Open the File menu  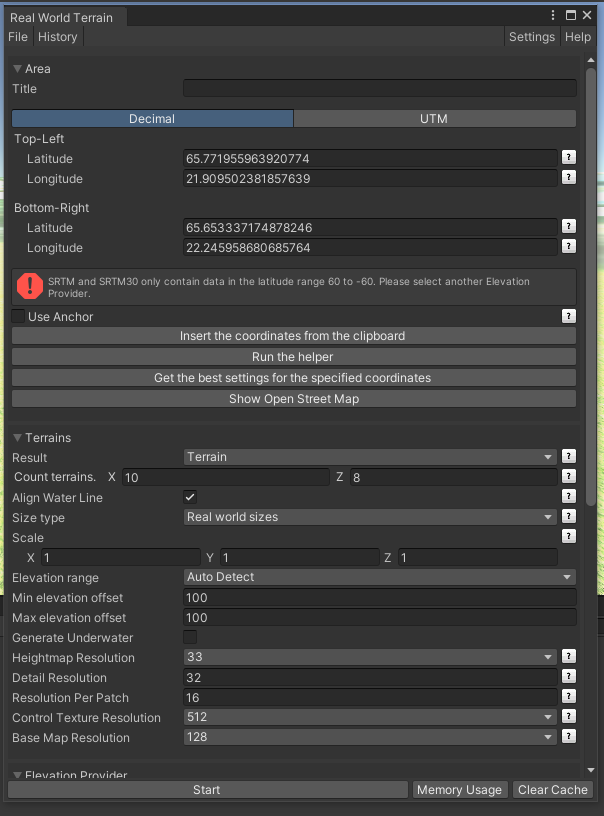pyautogui.click(x=18, y=37)
